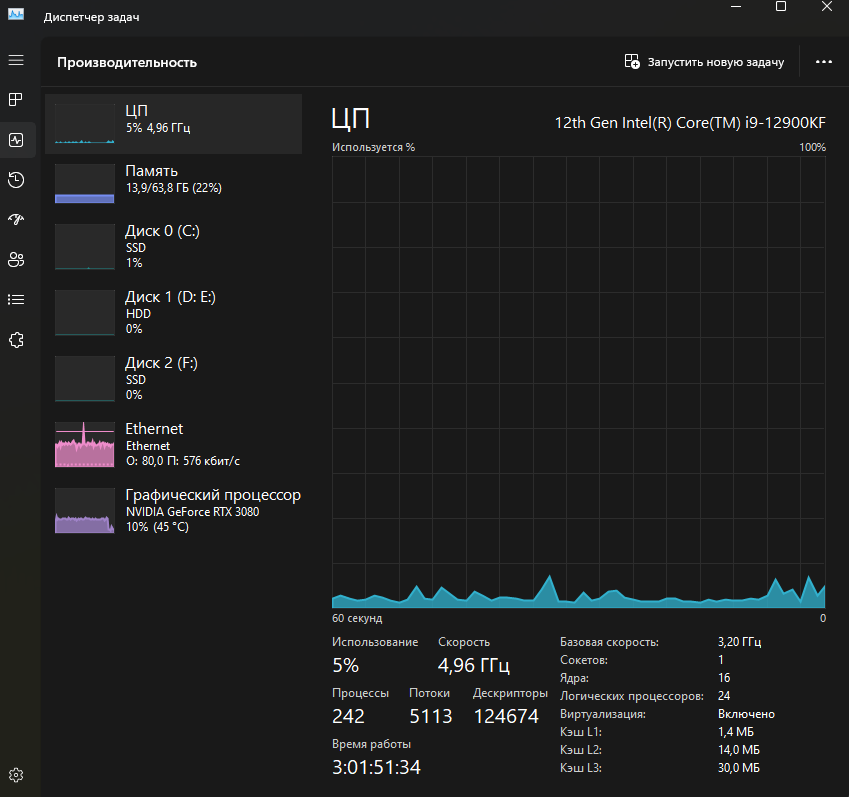Open Task Manager settings gear icon
This screenshot has width=849, height=797.
pos(16,775)
